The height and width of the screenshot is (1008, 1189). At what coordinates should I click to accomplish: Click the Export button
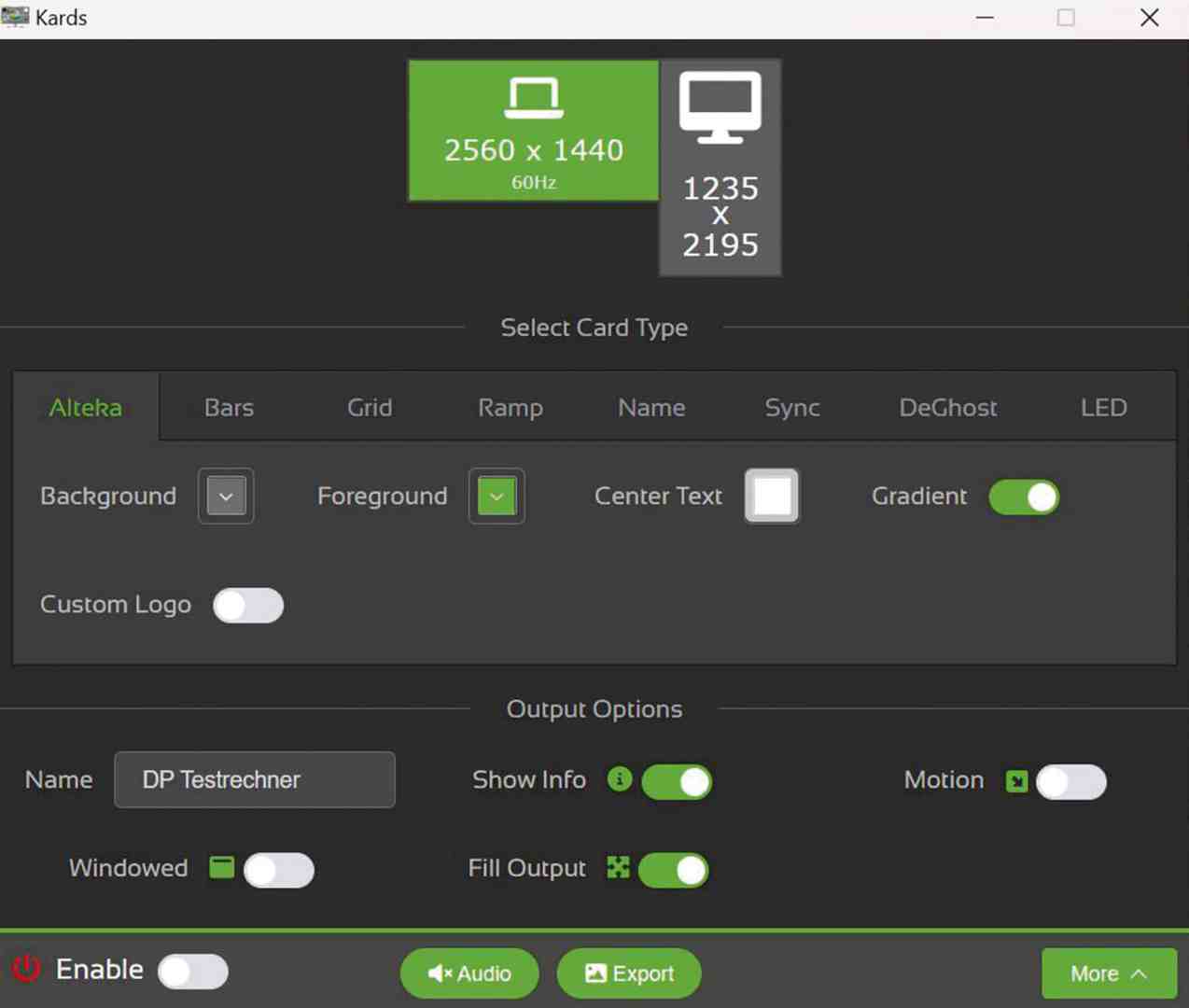pyautogui.click(x=629, y=973)
